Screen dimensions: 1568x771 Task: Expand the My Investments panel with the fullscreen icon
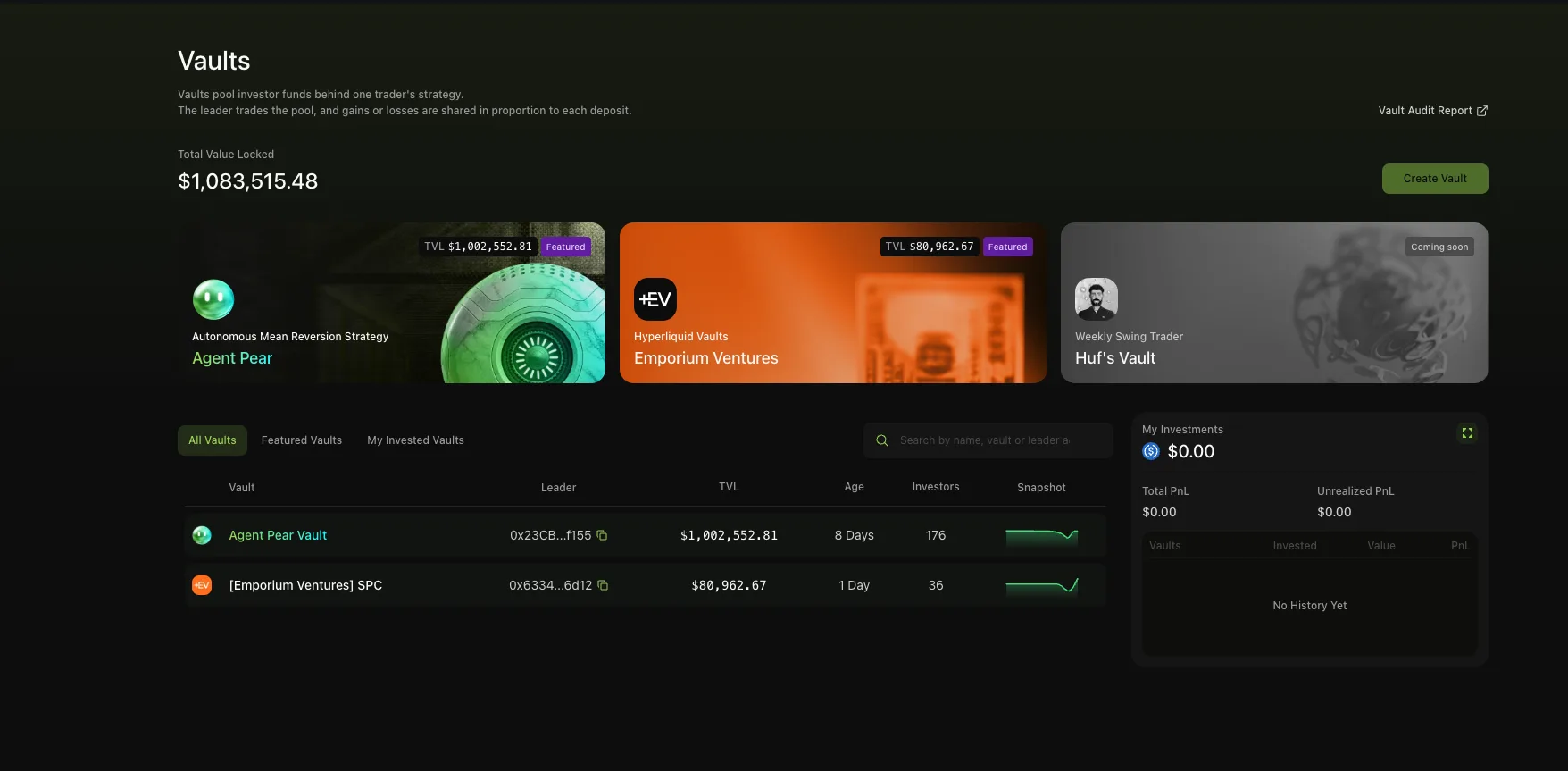click(x=1467, y=433)
